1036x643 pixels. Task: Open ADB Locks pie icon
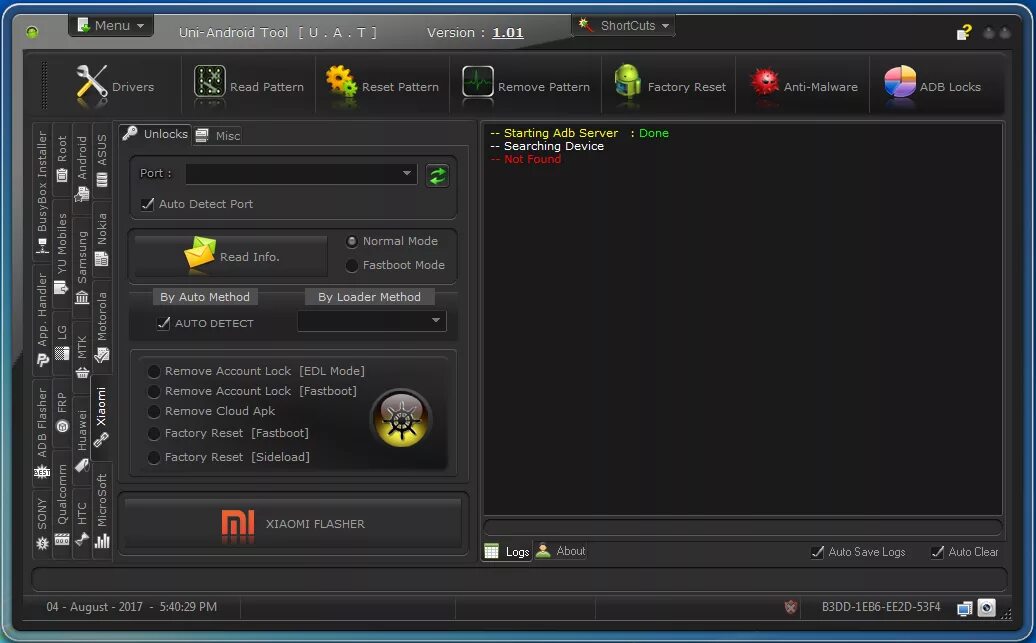click(900, 83)
